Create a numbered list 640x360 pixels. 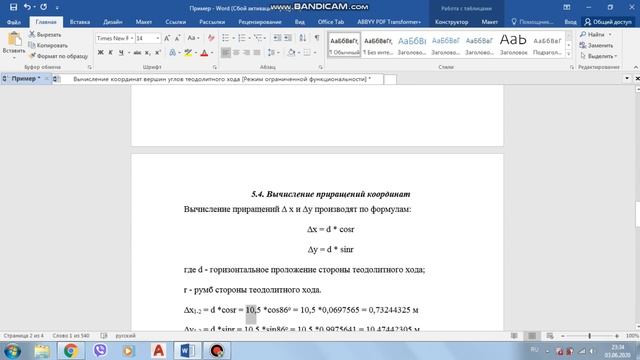242,38
